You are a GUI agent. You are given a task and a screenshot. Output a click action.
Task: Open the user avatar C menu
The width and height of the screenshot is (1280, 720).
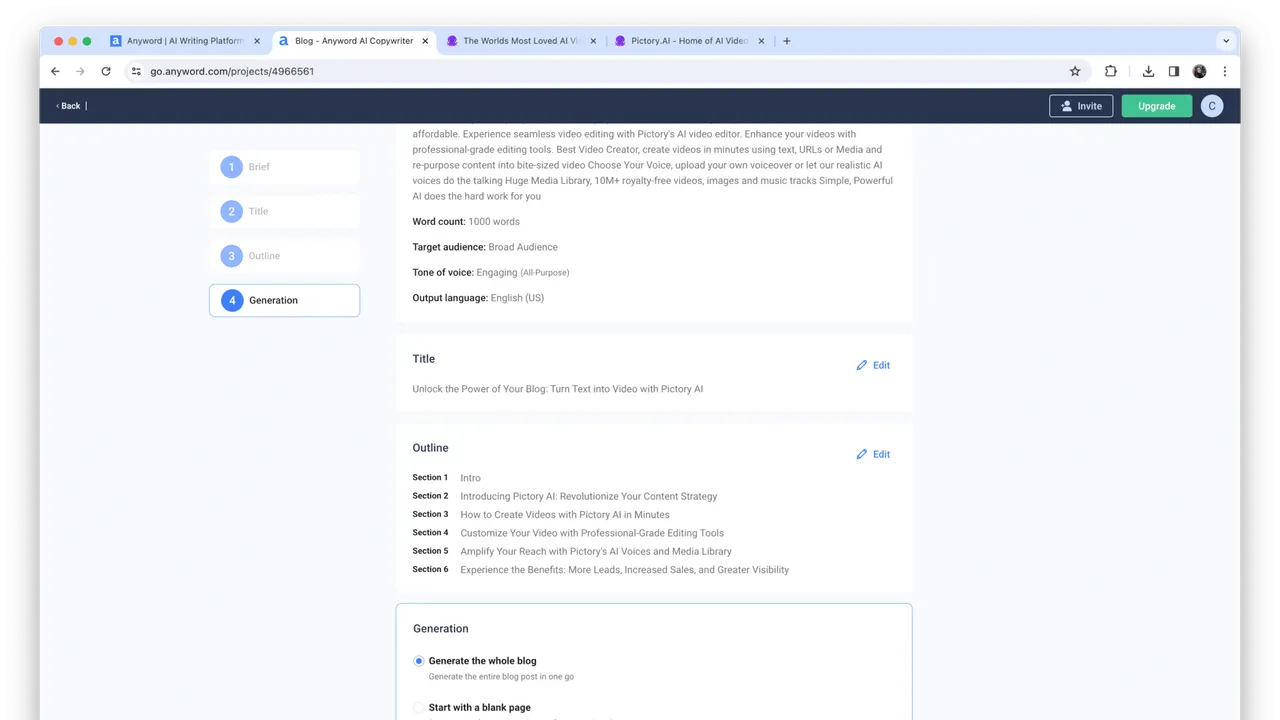1212,106
